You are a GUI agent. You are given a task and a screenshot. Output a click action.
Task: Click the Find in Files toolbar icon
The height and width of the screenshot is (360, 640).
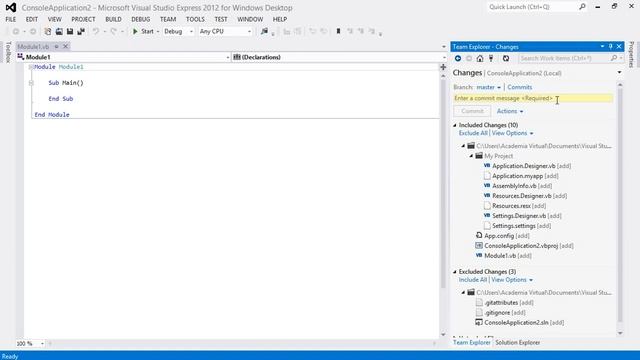click(264, 31)
